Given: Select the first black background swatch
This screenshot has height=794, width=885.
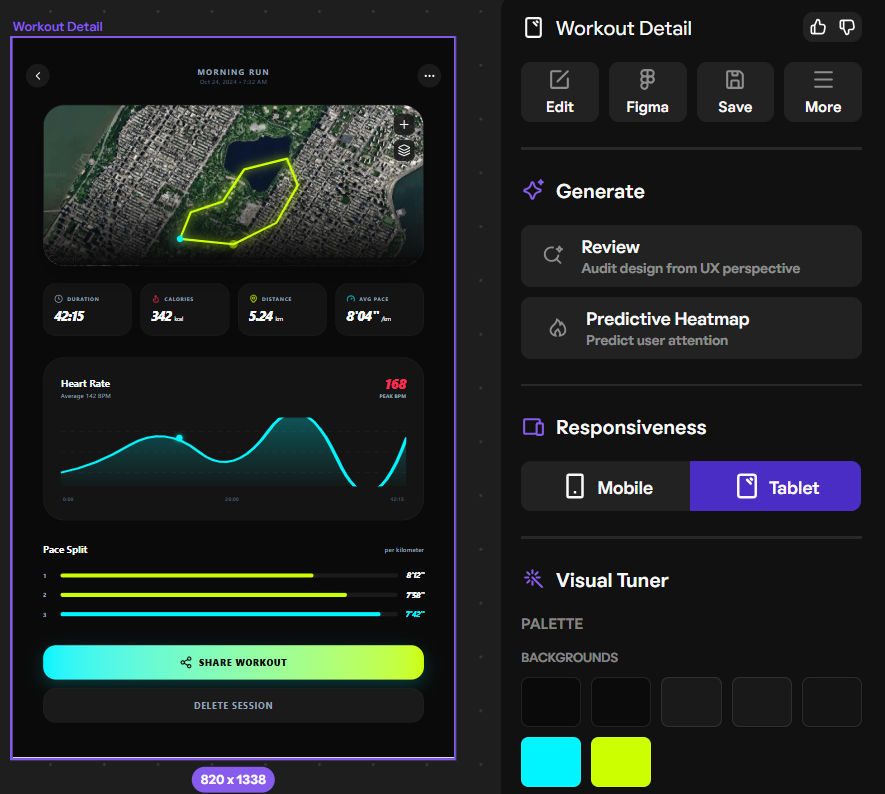Looking at the screenshot, I should tap(551, 702).
